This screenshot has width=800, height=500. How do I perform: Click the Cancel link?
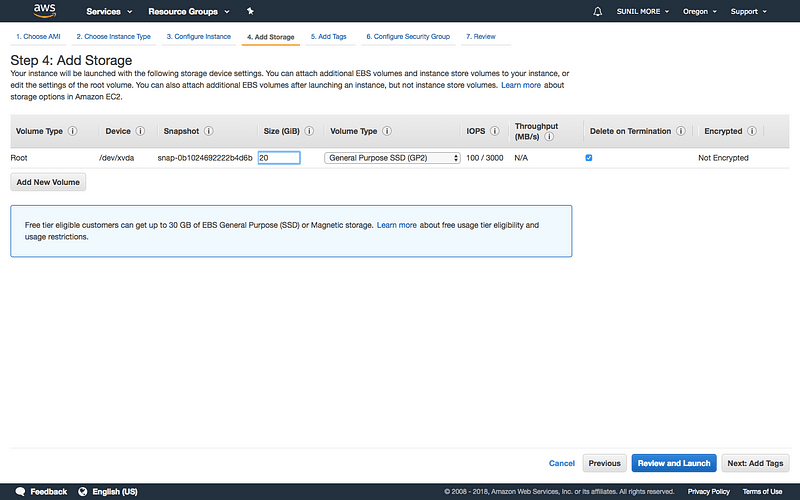pos(562,463)
